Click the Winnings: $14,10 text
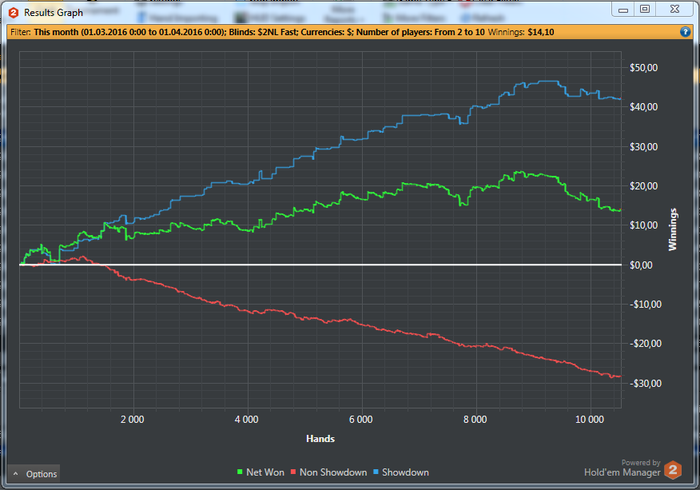Image resolution: width=700 pixels, height=490 pixels. click(521, 32)
